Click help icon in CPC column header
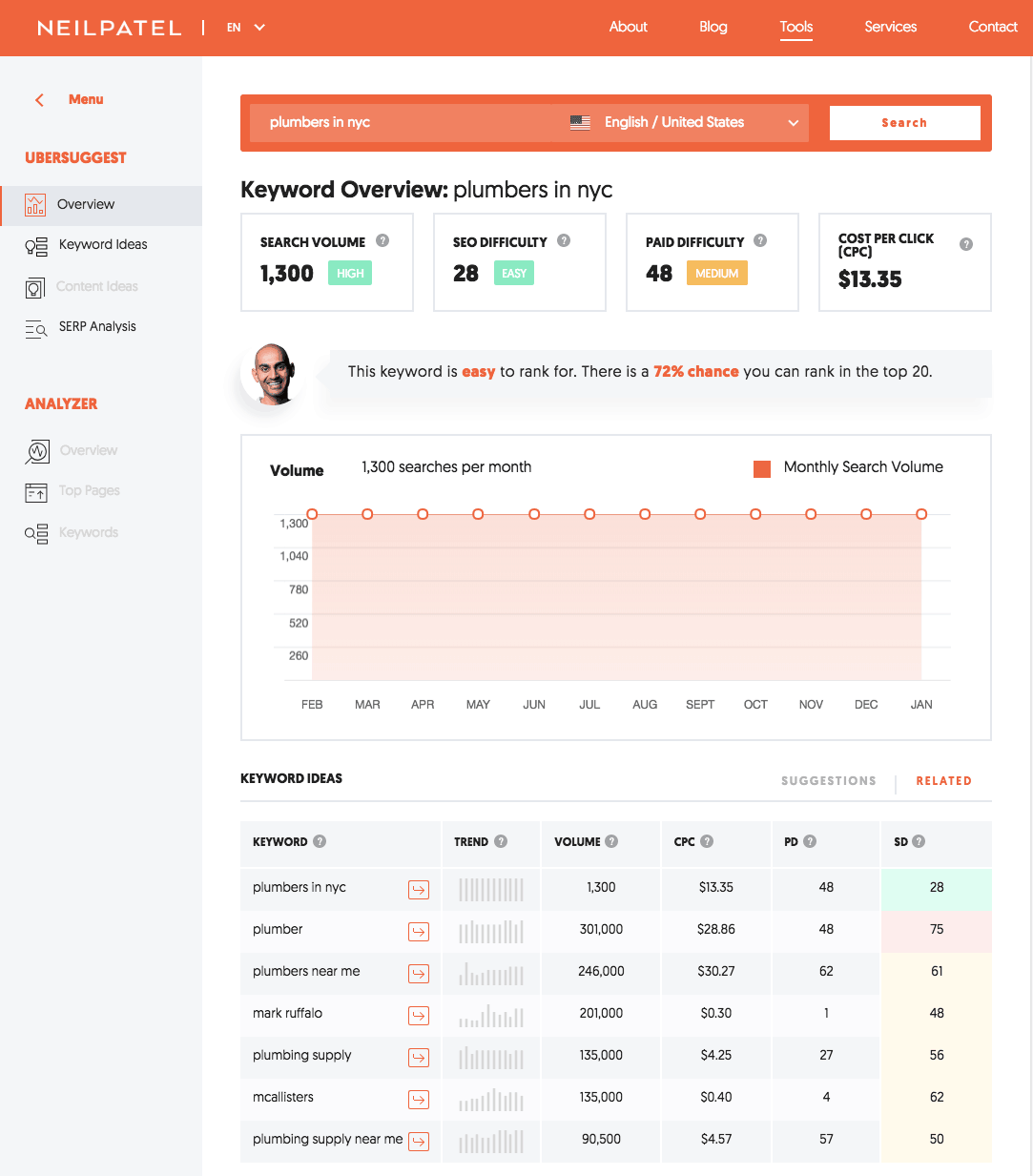1033x1176 pixels. (707, 841)
